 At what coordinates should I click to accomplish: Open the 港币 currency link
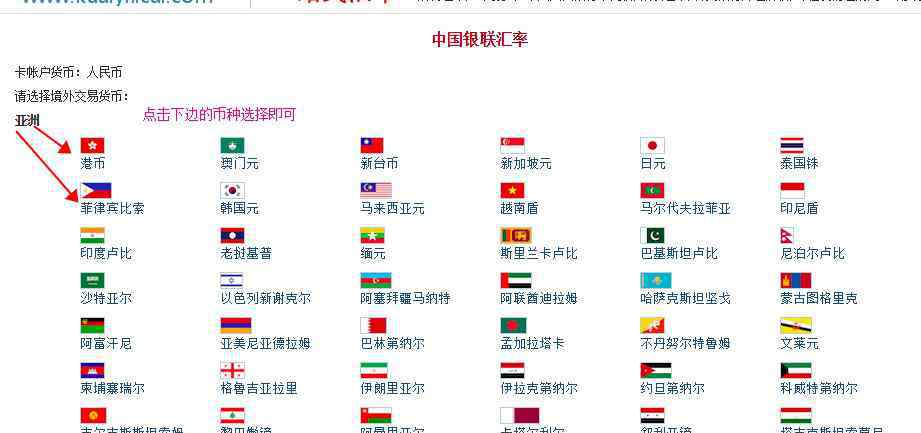(93, 163)
